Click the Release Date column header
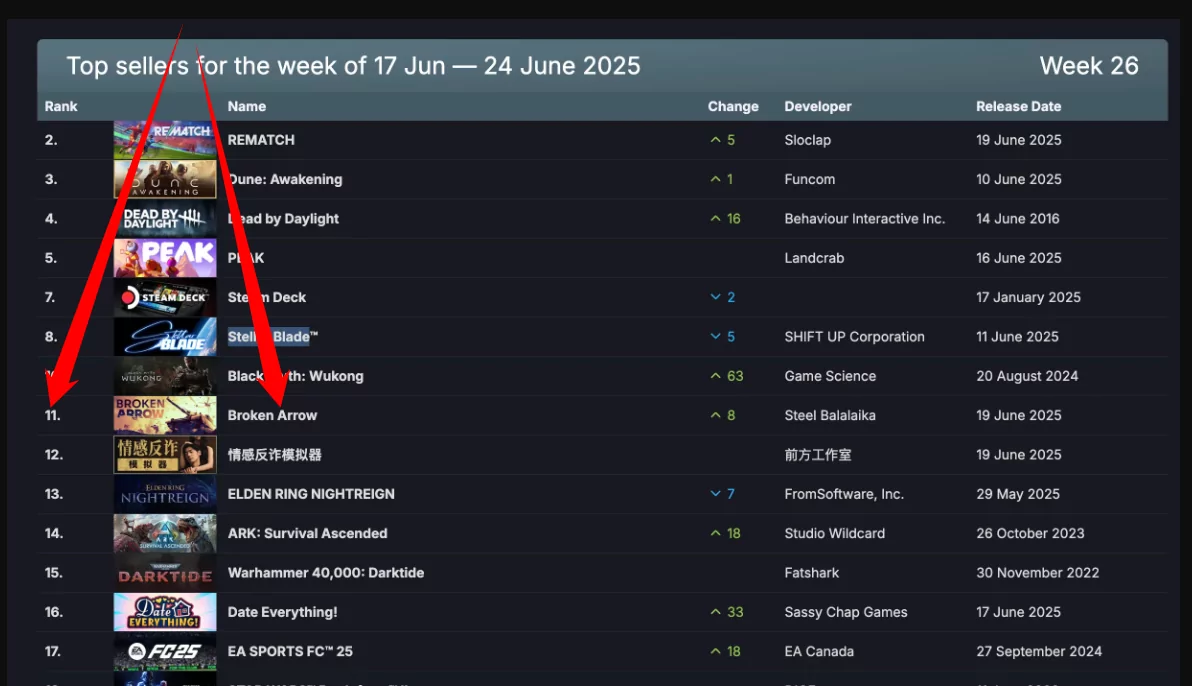Viewport: 1192px width, 686px height. pos(1019,106)
